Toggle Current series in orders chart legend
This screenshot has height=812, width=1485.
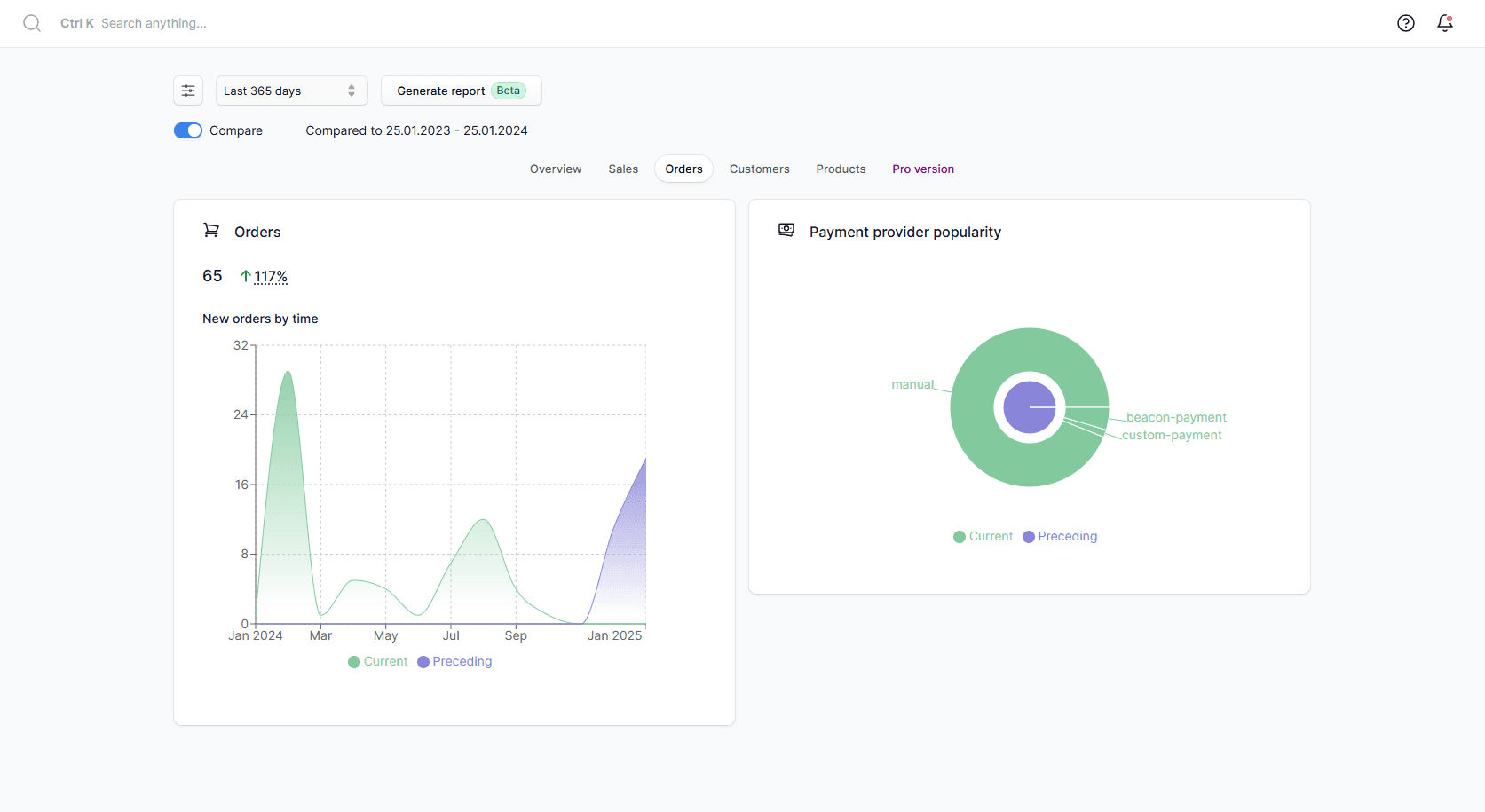click(x=378, y=662)
